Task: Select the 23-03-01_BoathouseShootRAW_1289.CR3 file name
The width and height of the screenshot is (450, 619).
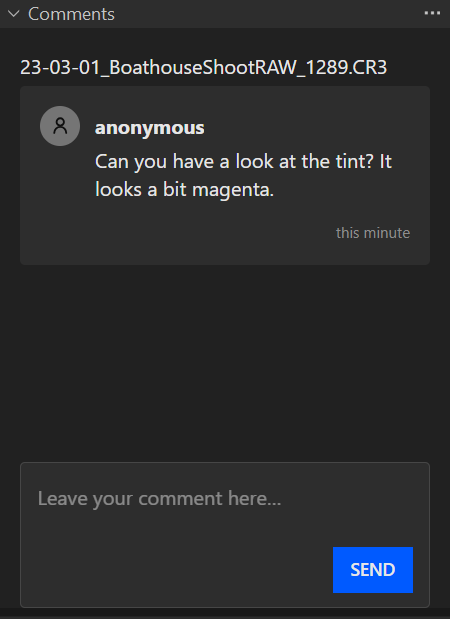Action: click(203, 68)
